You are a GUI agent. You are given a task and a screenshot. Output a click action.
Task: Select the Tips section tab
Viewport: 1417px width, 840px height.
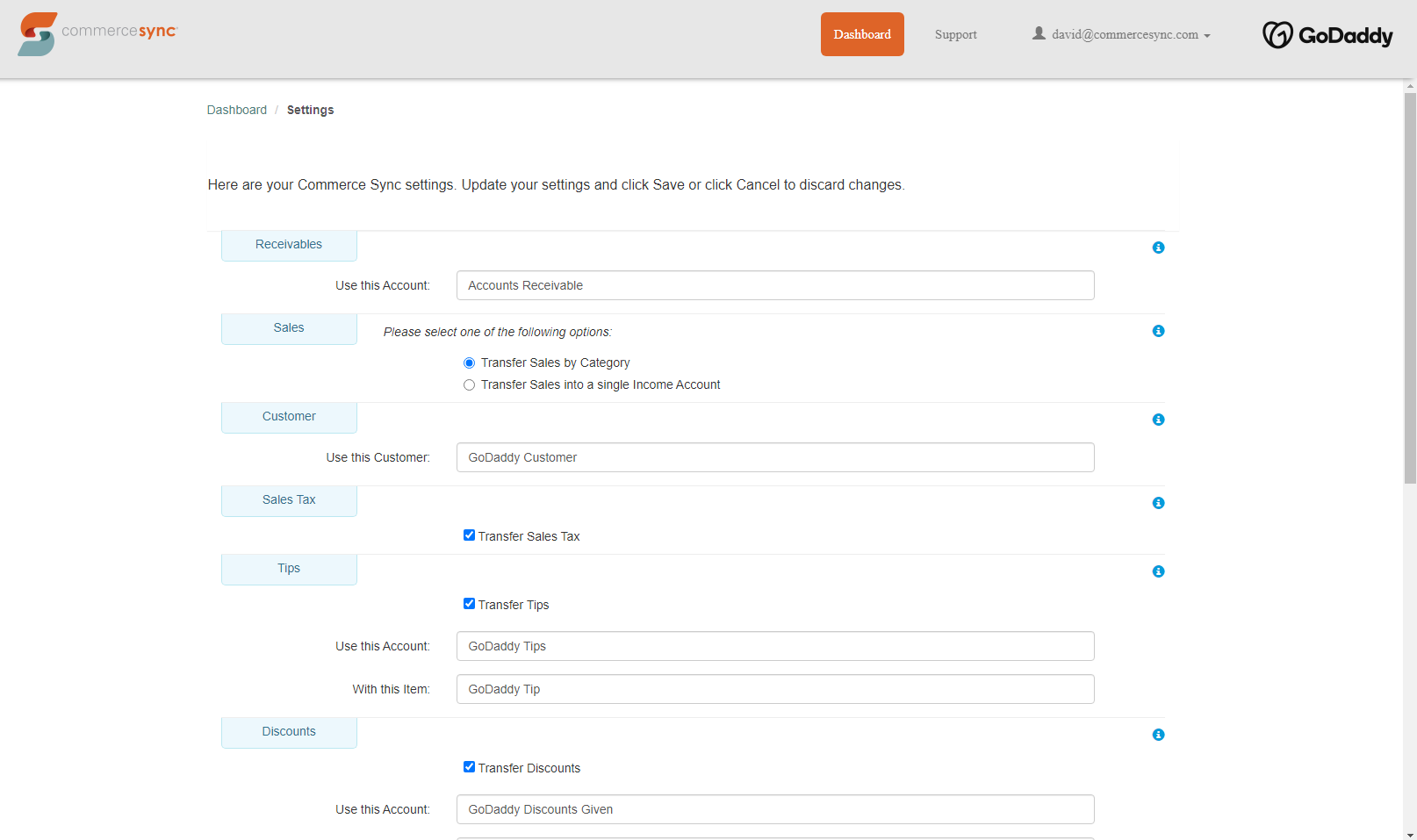(x=289, y=569)
